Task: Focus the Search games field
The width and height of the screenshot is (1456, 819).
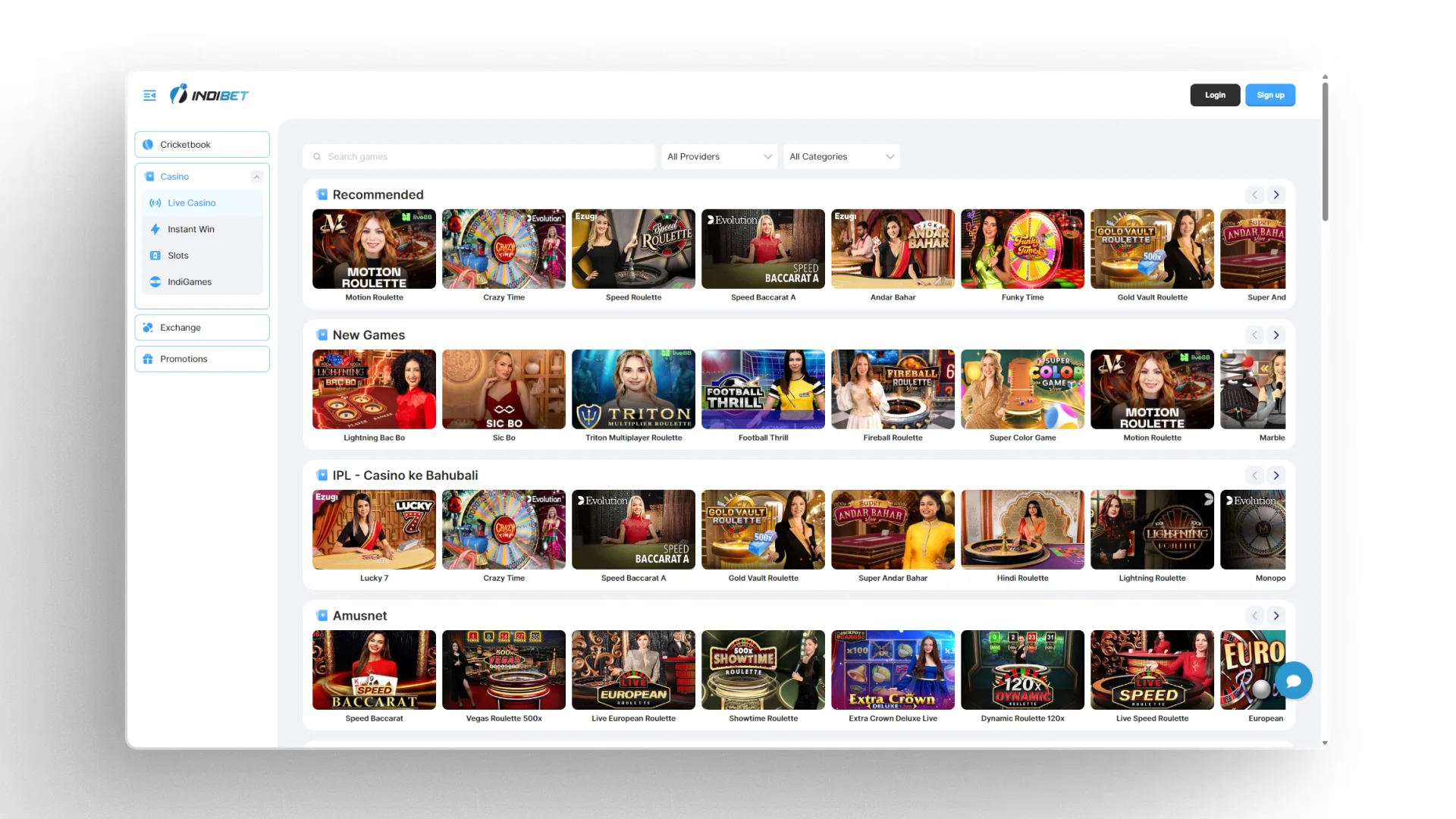Action: [x=479, y=157]
